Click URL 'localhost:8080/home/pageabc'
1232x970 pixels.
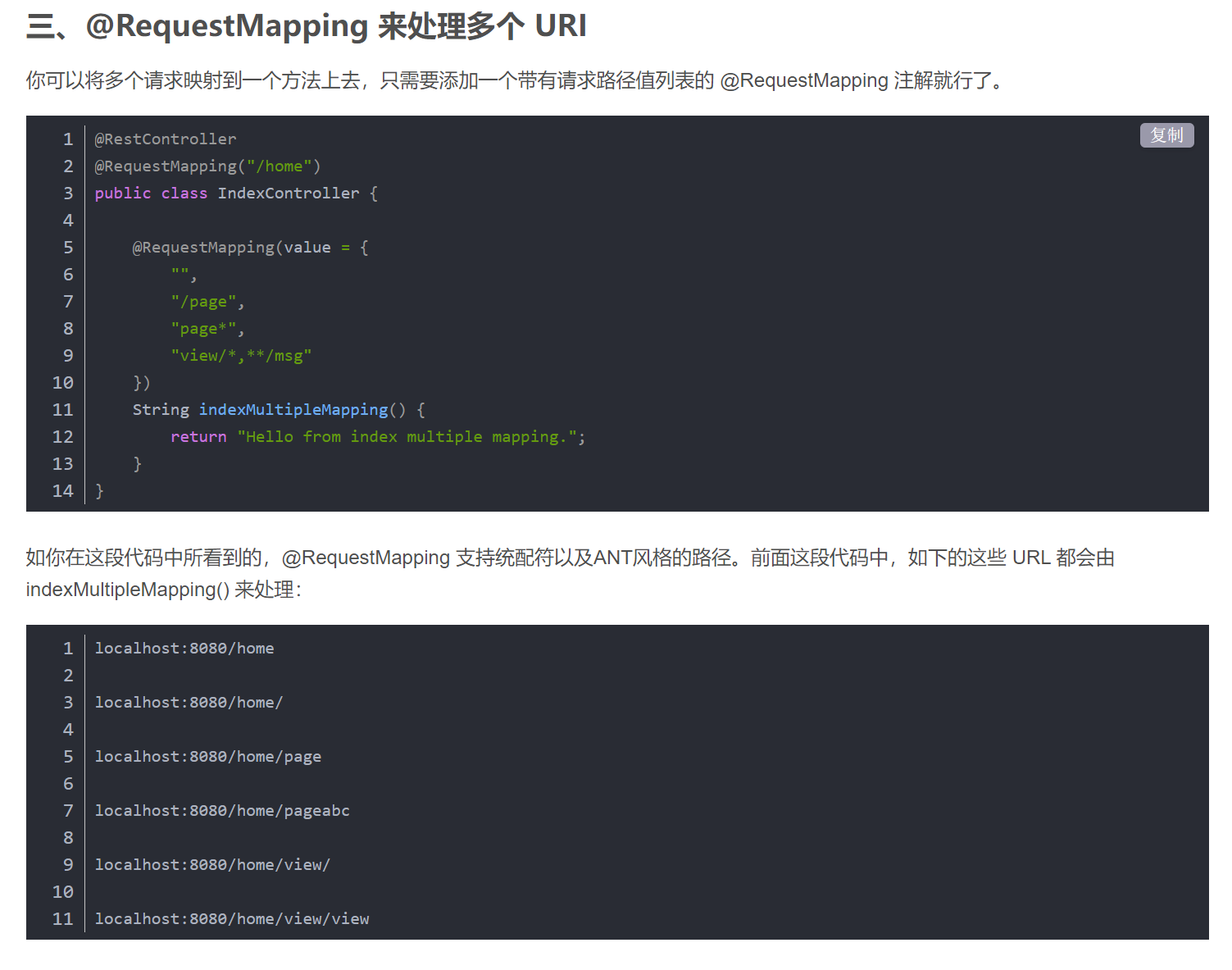pyautogui.click(x=222, y=811)
